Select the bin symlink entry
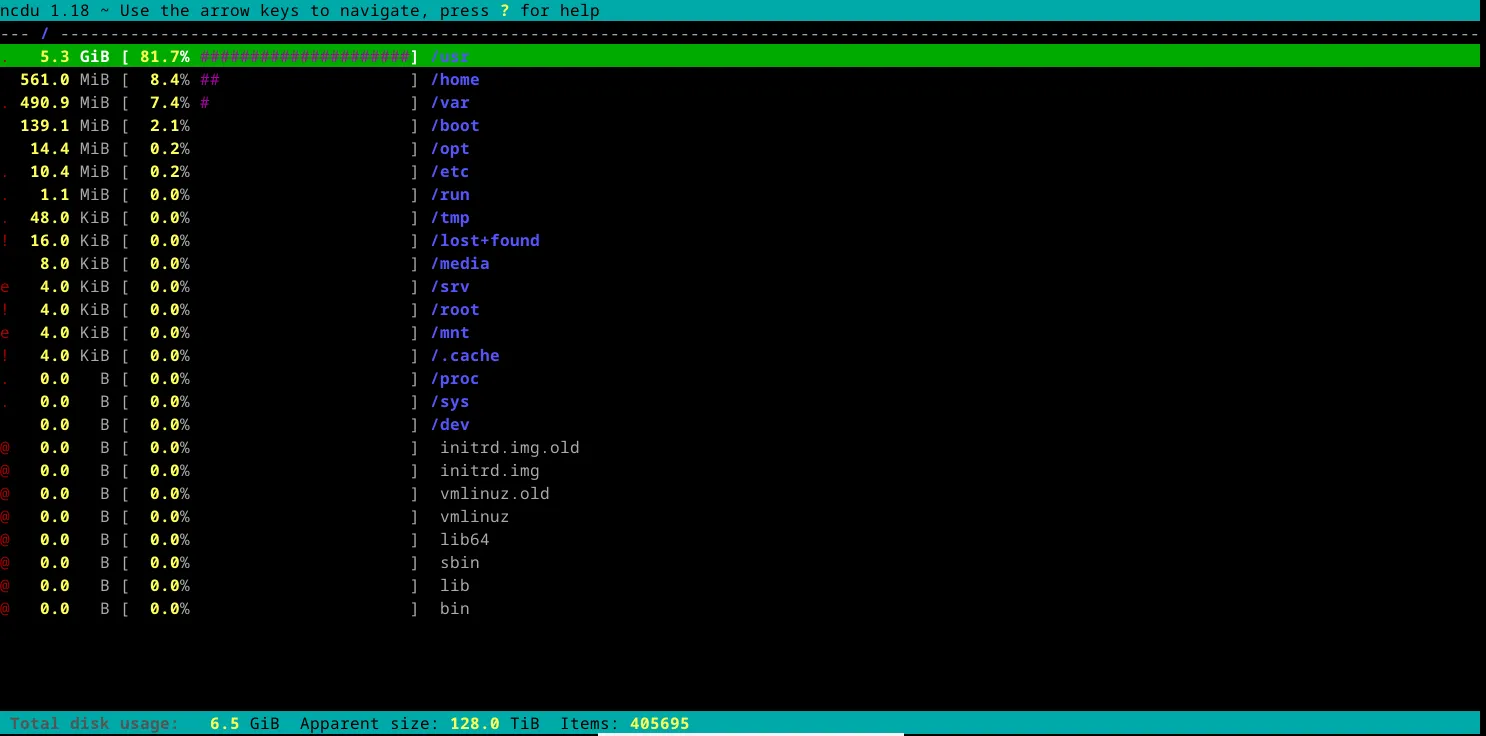 point(455,609)
